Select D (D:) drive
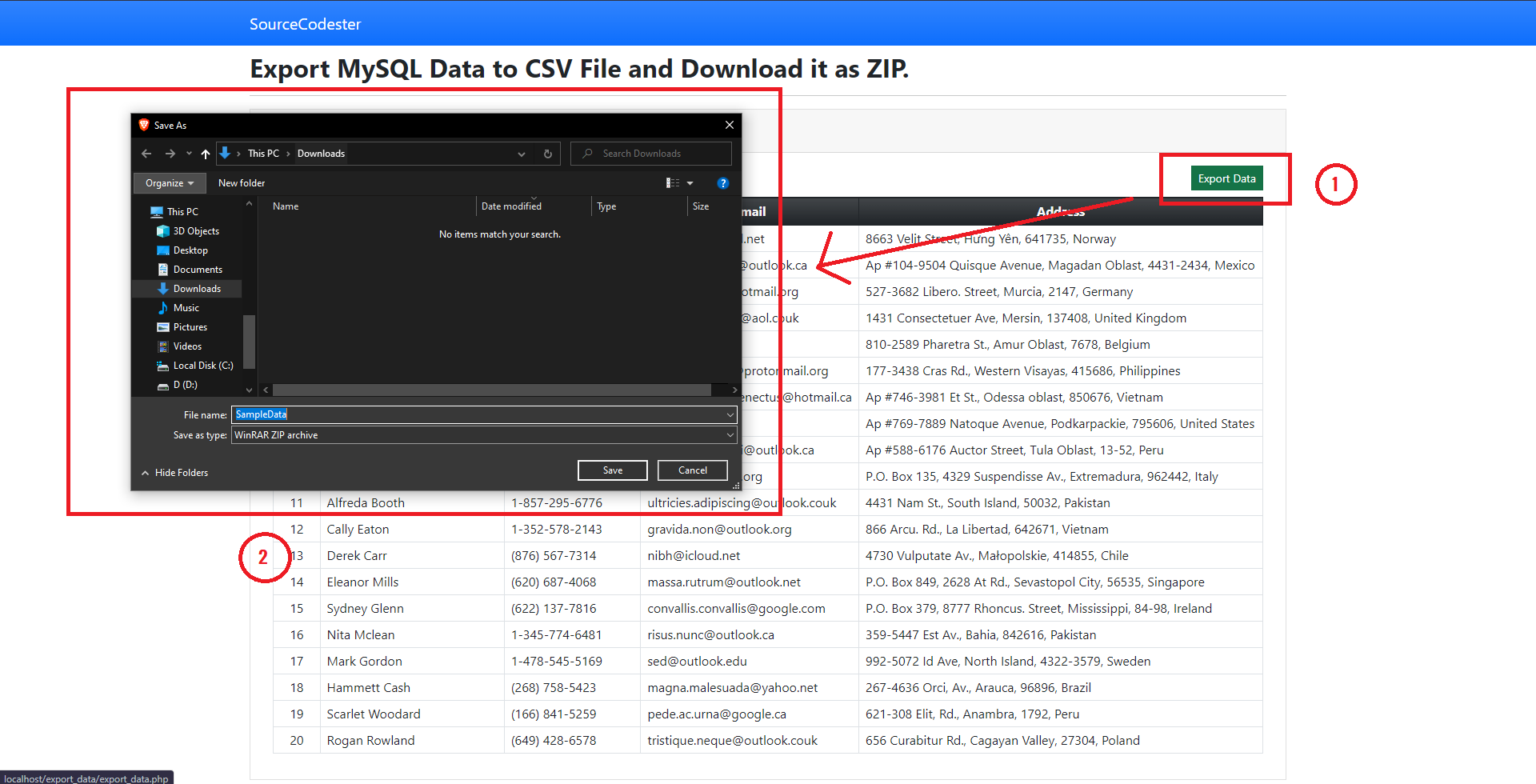Viewport: 1536px width, 784px height. [186, 385]
